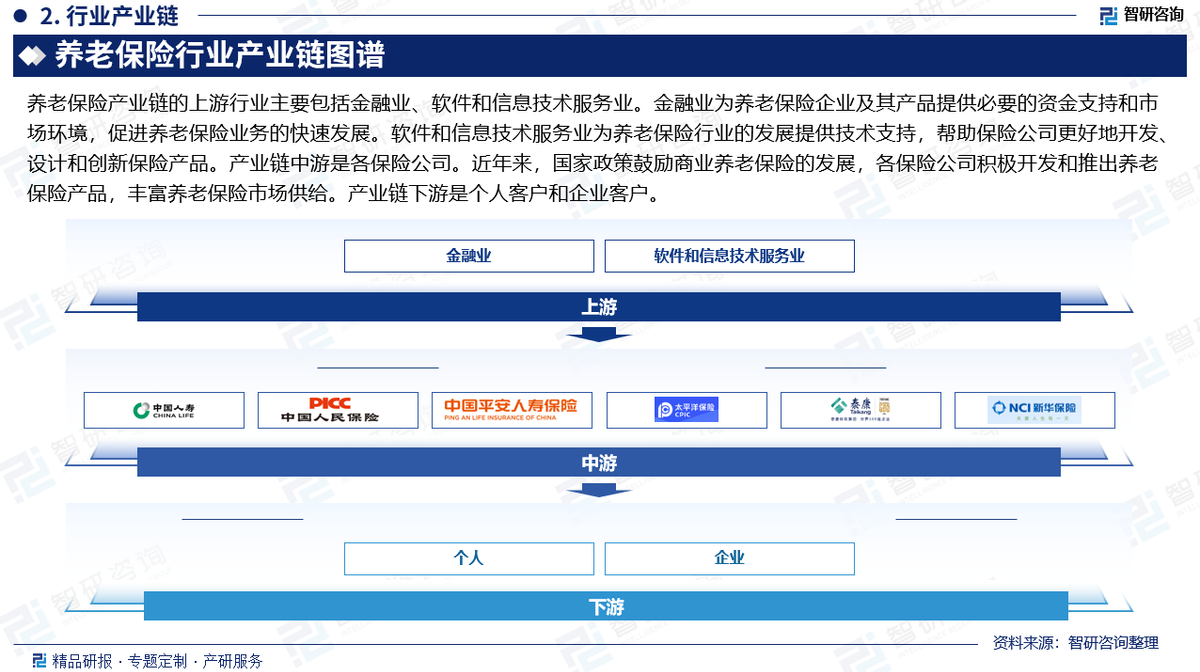Click the NCI 新华保险 logo
Screen dimensions: 1200x672
[x=1035, y=409]
